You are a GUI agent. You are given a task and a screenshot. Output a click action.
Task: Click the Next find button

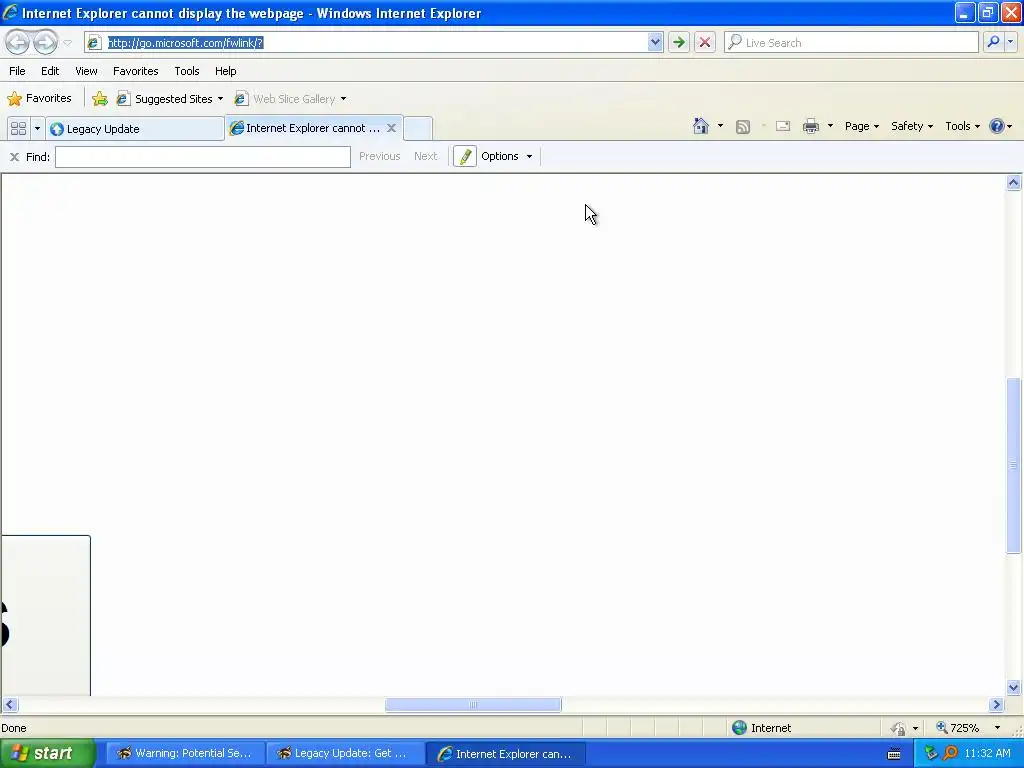point(425,156)
